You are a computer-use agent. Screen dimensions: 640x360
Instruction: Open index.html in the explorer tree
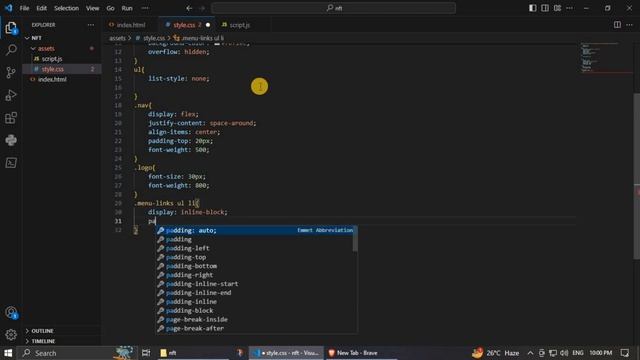(61, 79)
